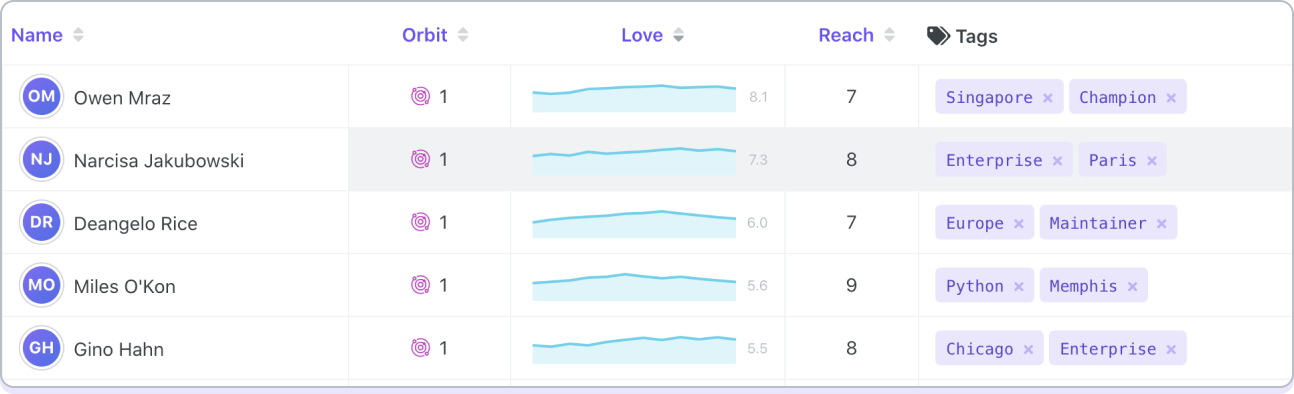This screenshot has height=394, width=1294.
Task: Click the tag icon in the Tags header
Action: coord(938,36)
